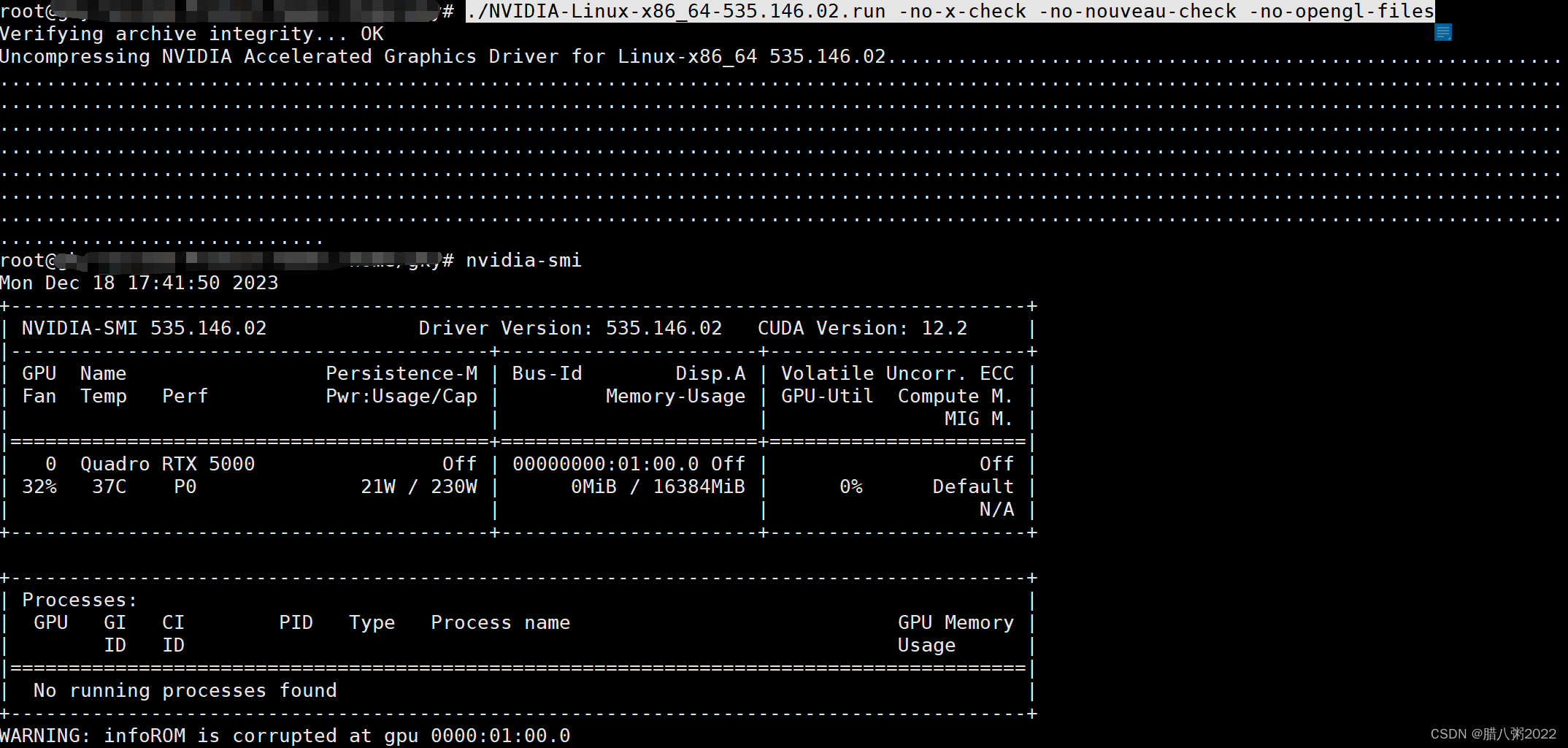Click the 'Pwr:Usage/Cap' column header
This screenshot has height=748, width=1568.
[x=401, y=397]
